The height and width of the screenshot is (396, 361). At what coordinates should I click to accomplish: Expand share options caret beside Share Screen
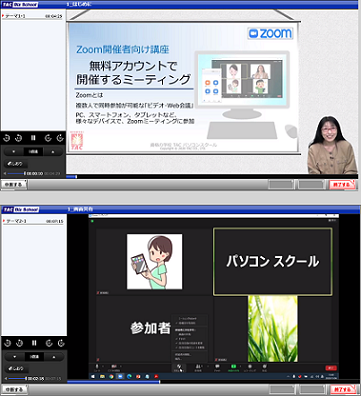[241, 366]
